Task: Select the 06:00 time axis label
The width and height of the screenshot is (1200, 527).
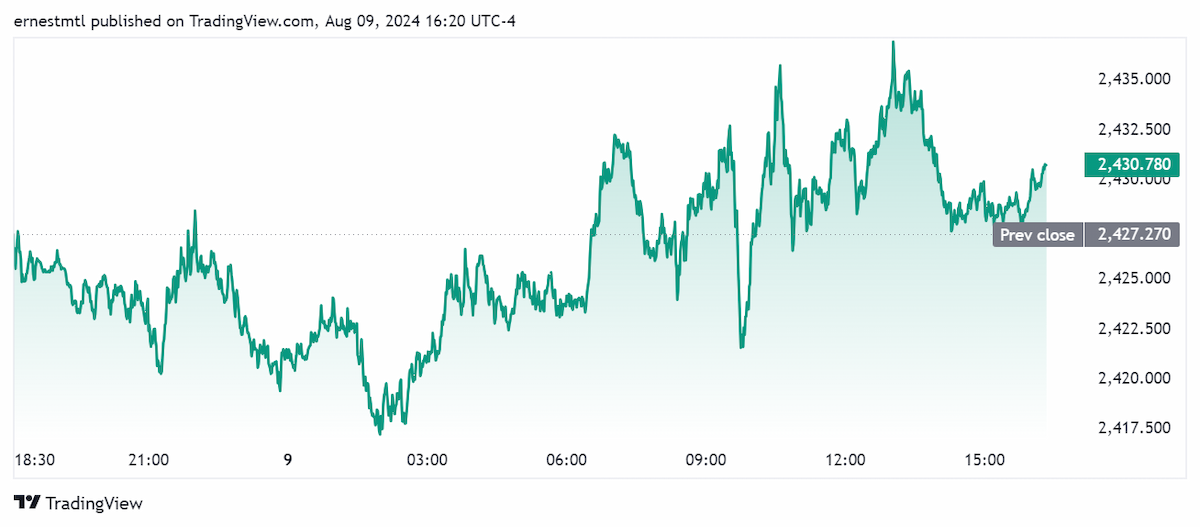Action: tap(566, 460)
